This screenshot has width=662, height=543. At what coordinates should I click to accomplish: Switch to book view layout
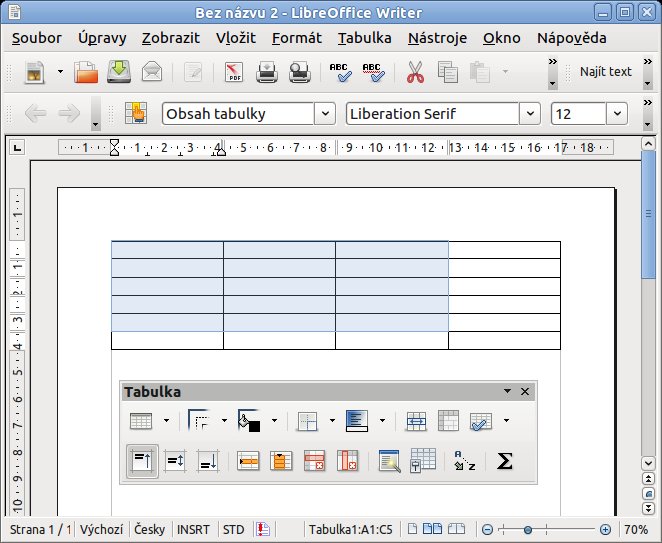[x=456, y=529]
